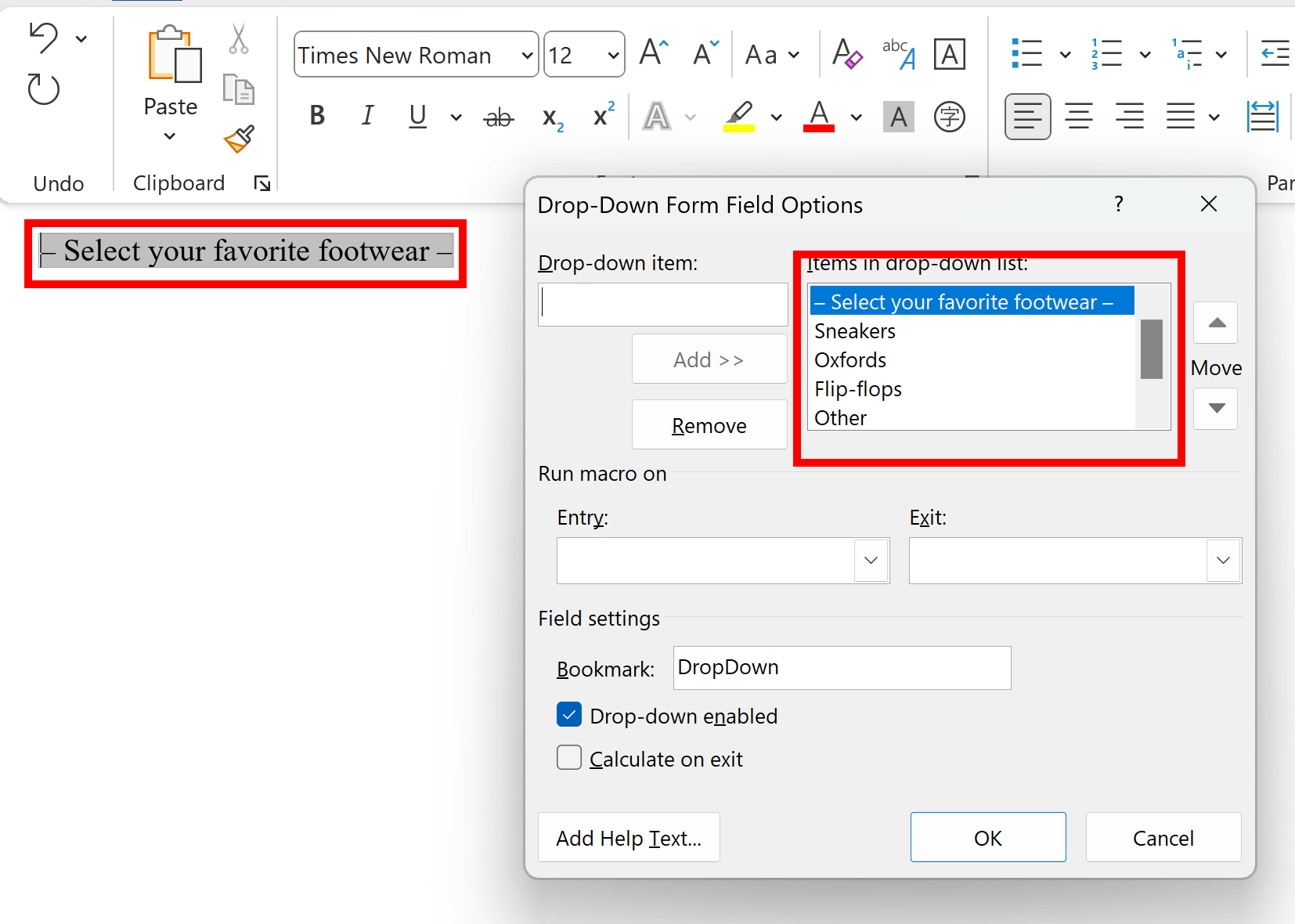Screen dimensions: 1295x924
Task: Click the Copy icon in Clipboard group
Action: tap(239, 90)
